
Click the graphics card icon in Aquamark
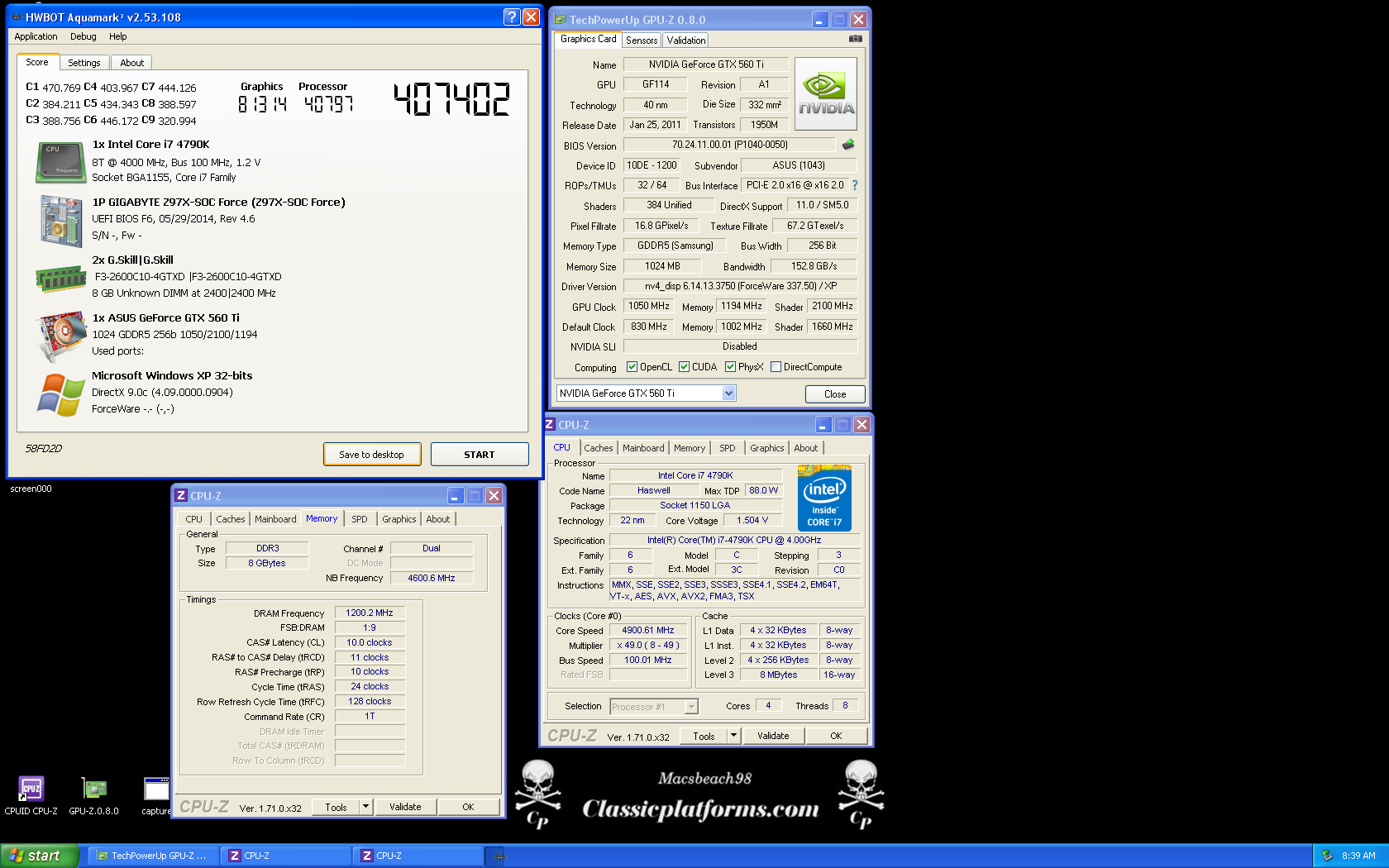(x=61, y=336)
